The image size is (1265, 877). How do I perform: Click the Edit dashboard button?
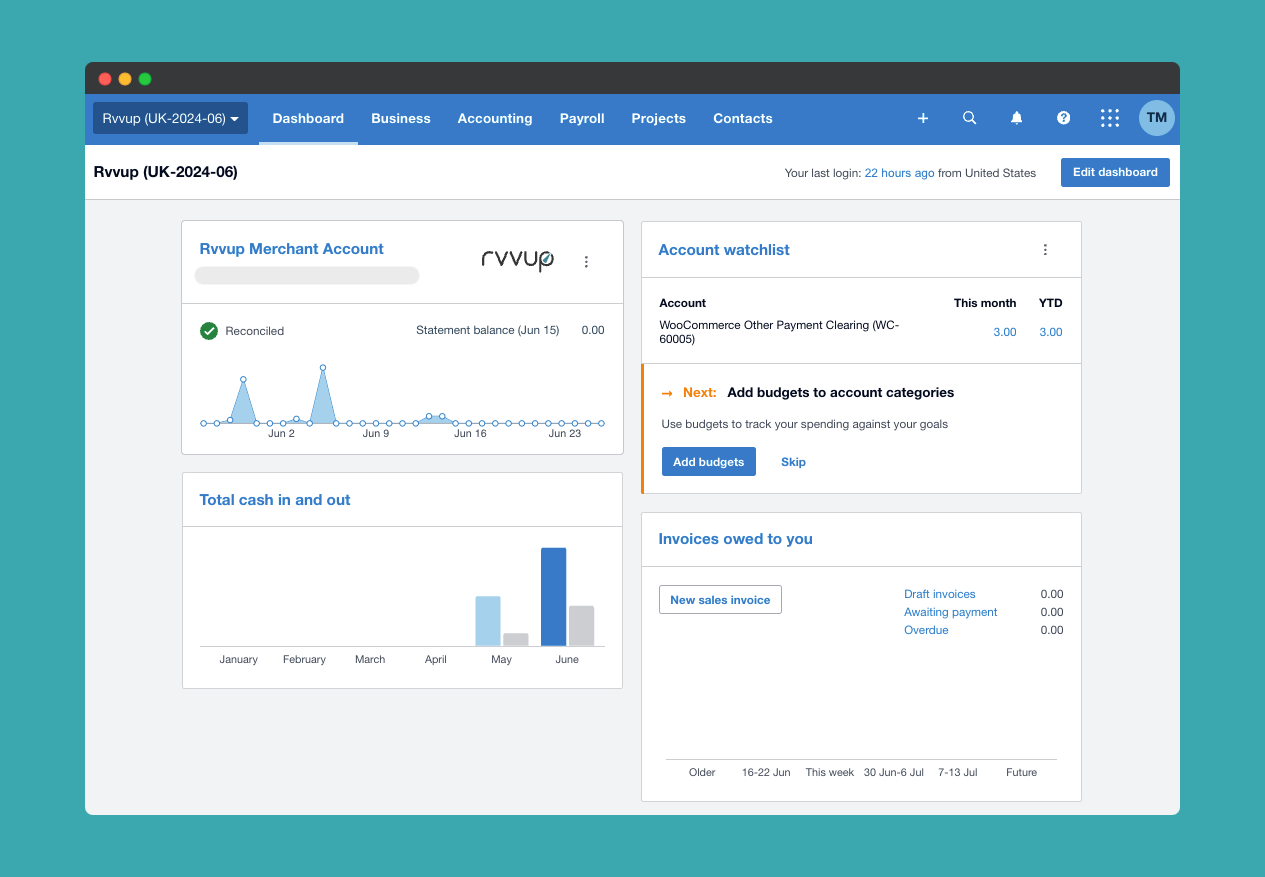[1114, 172]
